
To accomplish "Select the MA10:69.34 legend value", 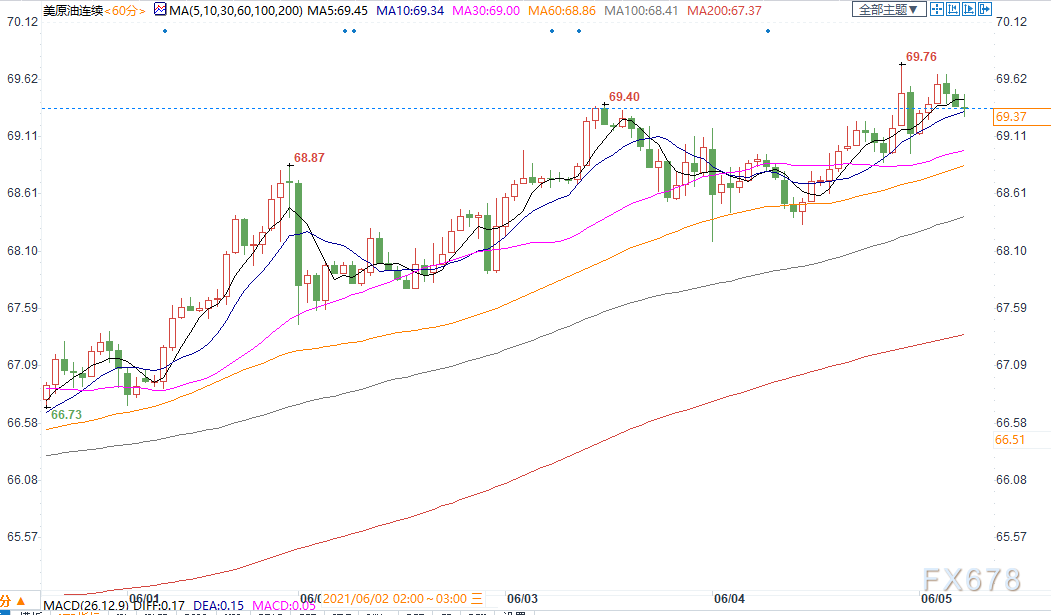I will [x=410, y=11].
